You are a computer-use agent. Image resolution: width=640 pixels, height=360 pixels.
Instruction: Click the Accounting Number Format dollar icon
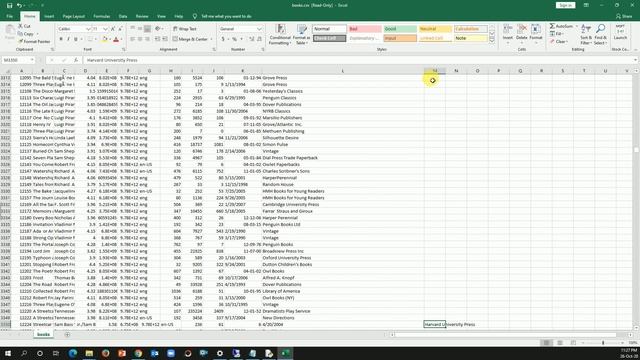point(223,39)
